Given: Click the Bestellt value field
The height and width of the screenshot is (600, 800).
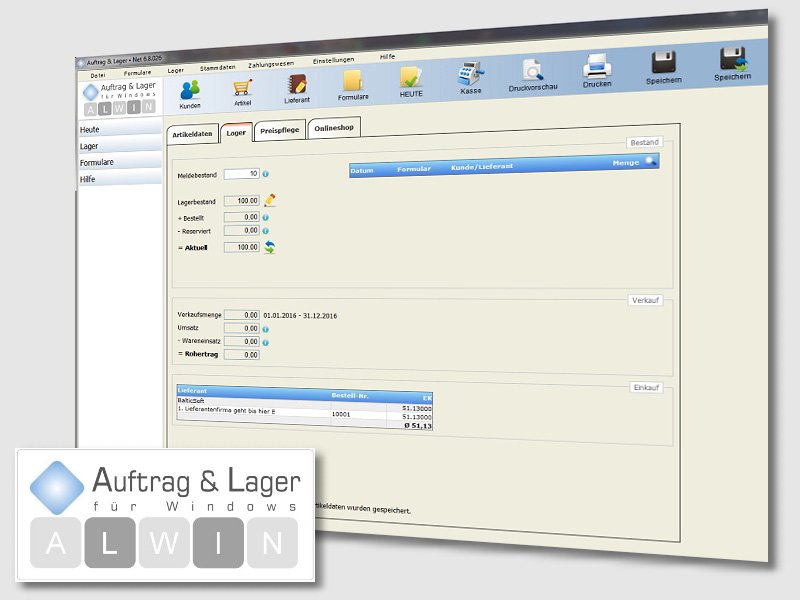Looking at the screenshot, I should tap(242, 217).
